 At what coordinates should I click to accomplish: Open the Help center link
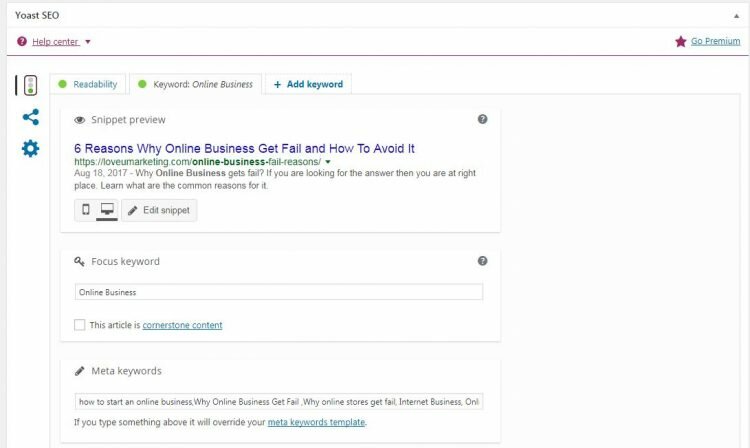click(55, 42)
